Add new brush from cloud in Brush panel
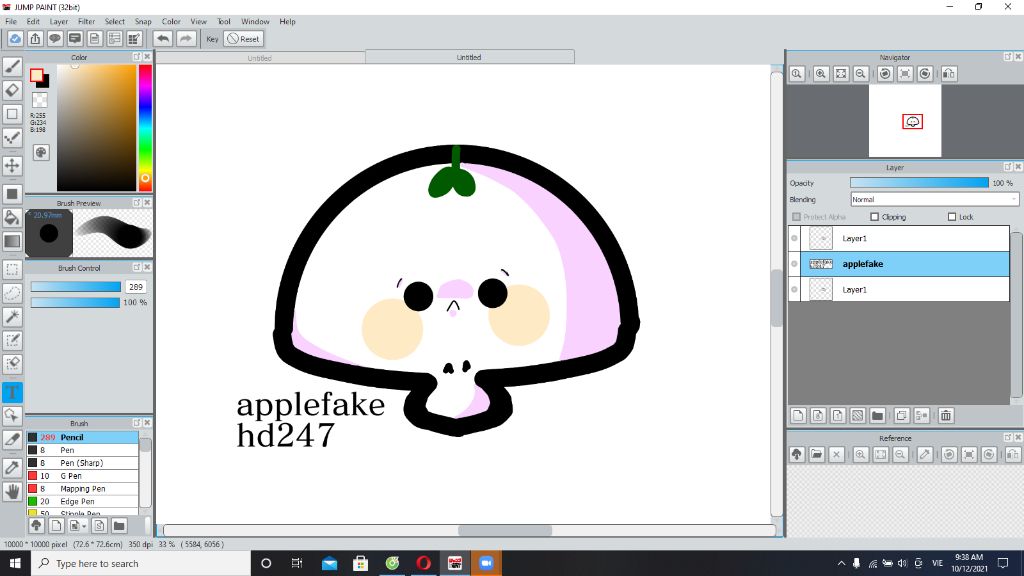Image resolution: width=1024 pixels, height=576 pixels. [x=37, y=525]
